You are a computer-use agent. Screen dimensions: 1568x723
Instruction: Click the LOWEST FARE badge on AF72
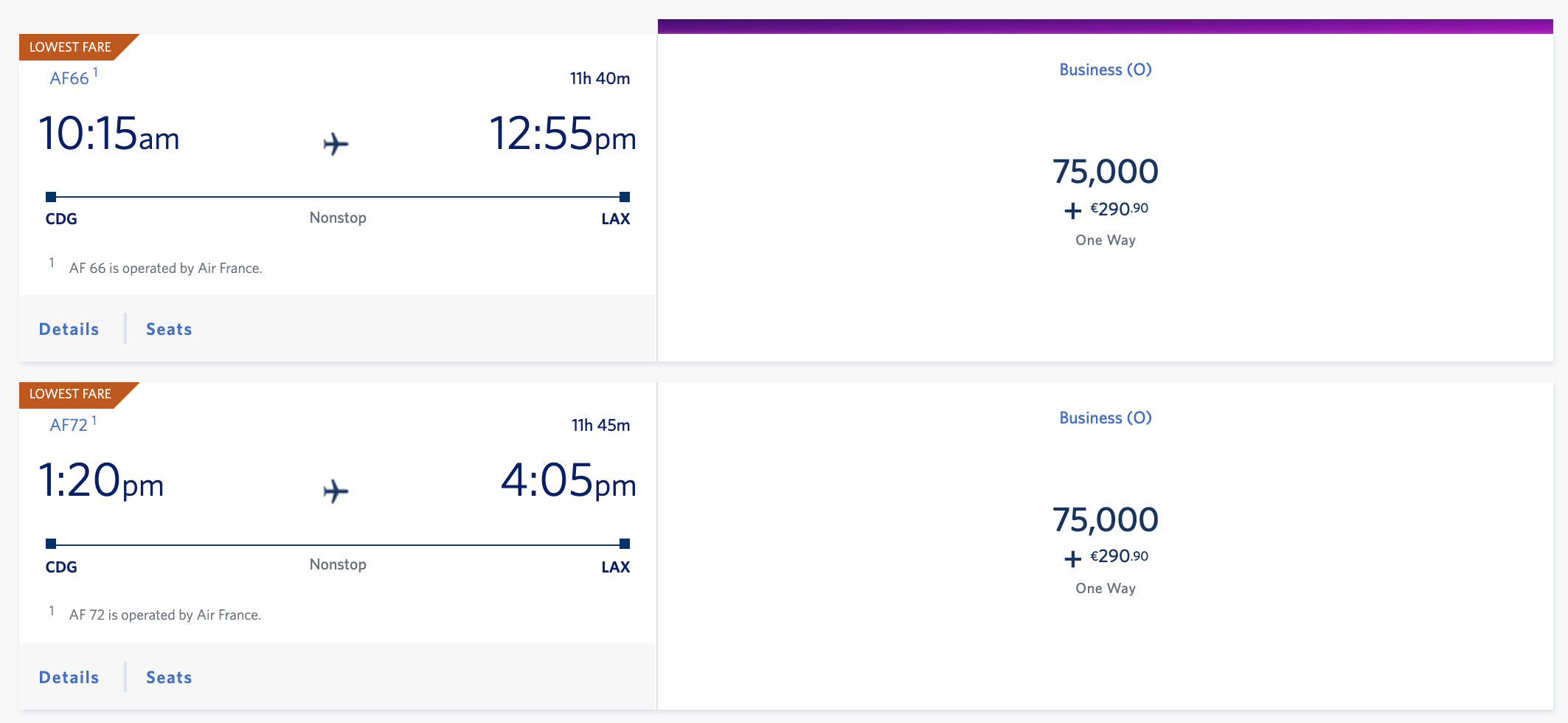pos(71,394)
